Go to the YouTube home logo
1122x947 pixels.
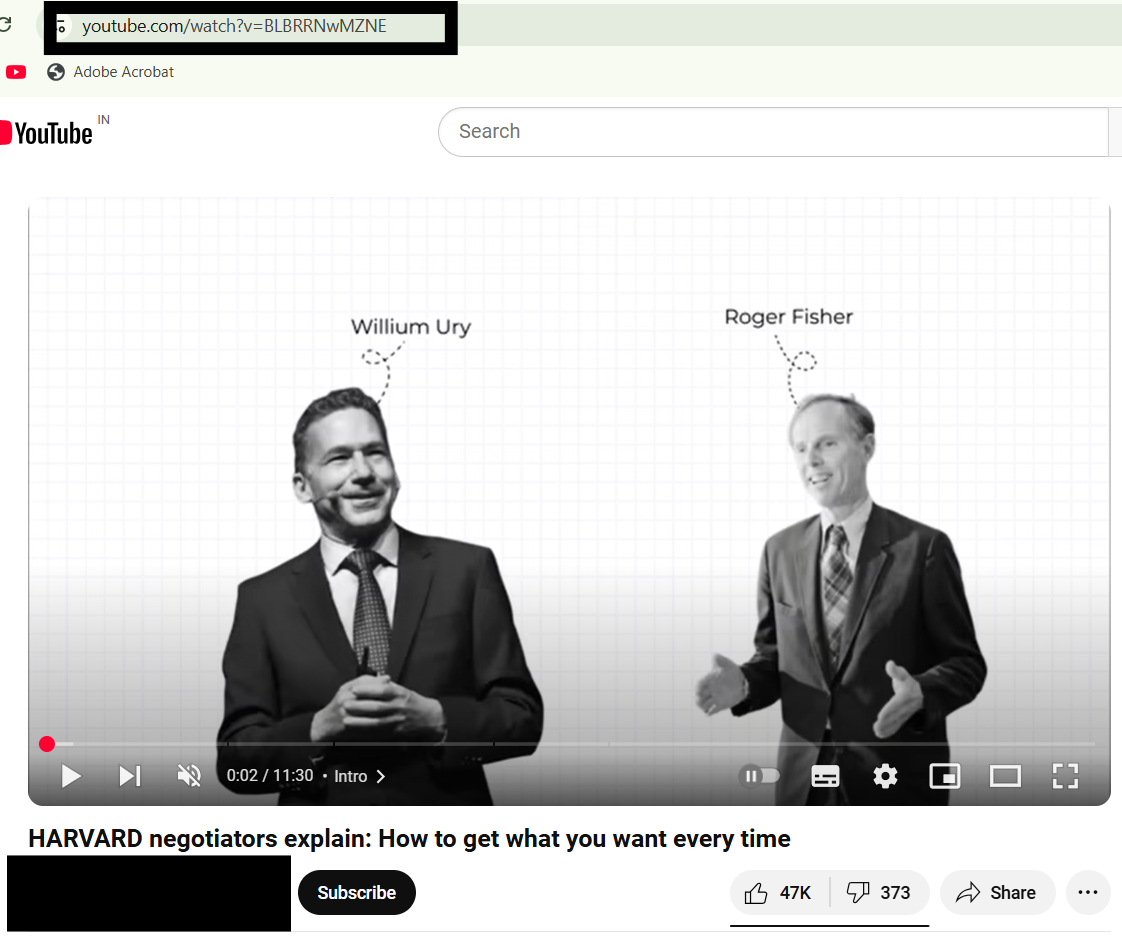(x=47, y=133)
